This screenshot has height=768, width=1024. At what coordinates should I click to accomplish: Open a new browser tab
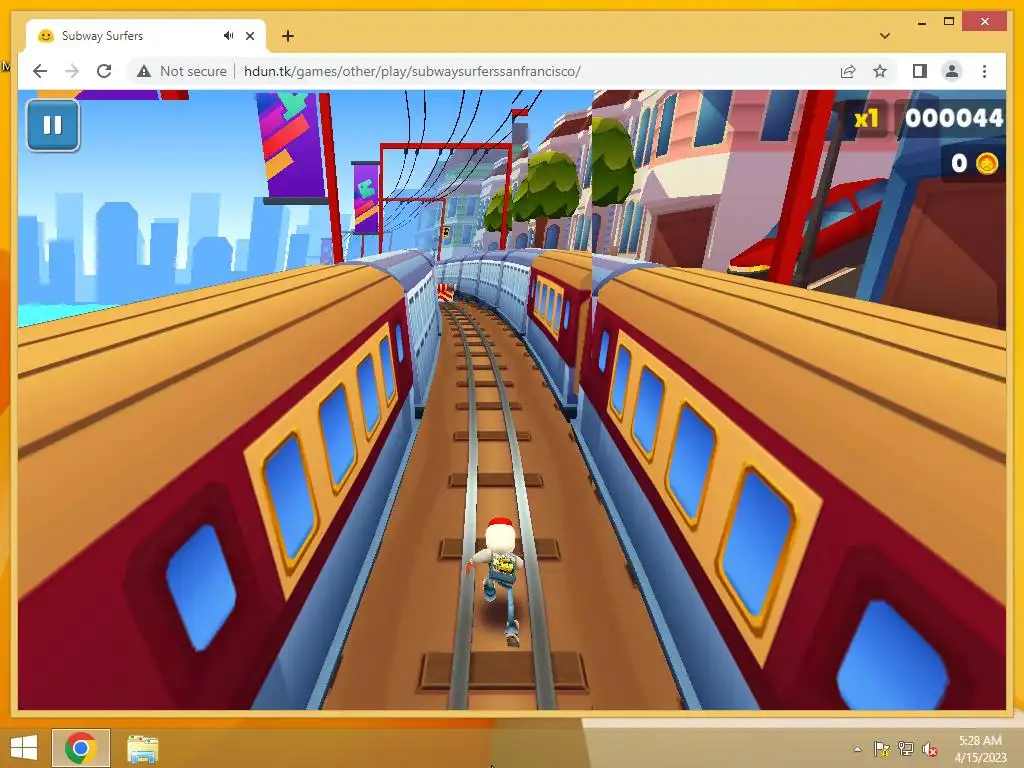[x=288, y=36]
